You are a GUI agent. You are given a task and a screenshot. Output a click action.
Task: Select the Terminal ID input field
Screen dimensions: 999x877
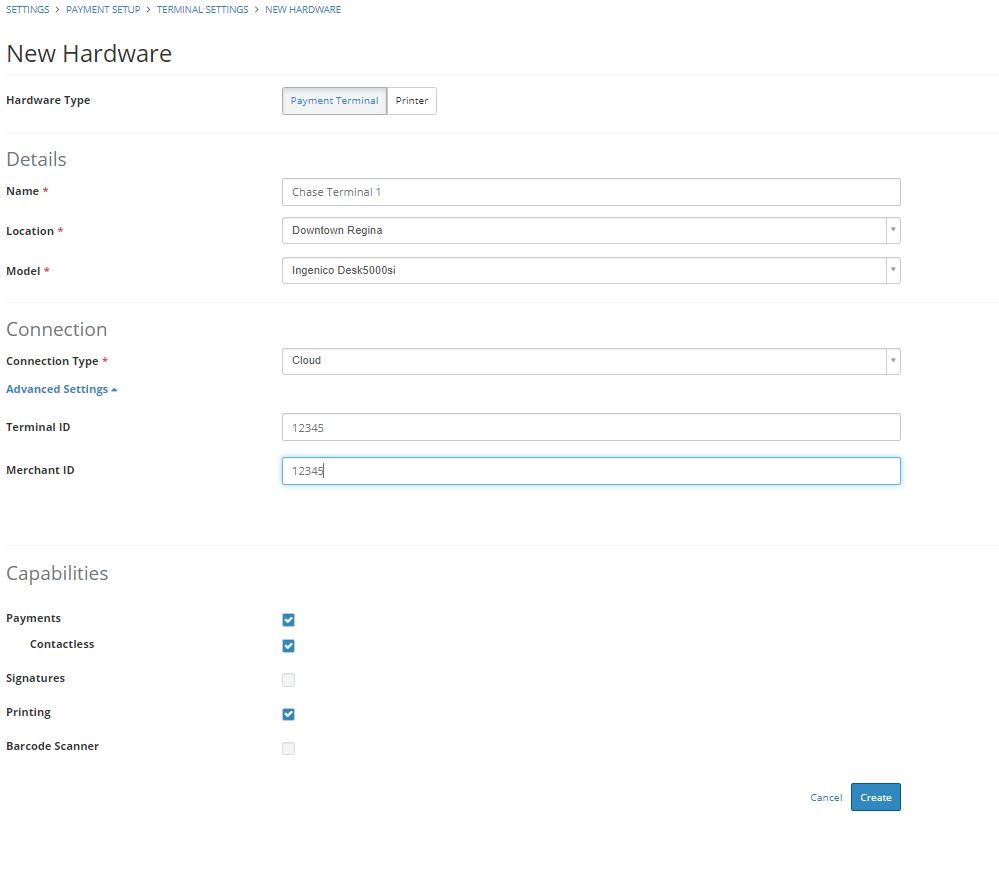pyautogui.click(x=590, y=427)
